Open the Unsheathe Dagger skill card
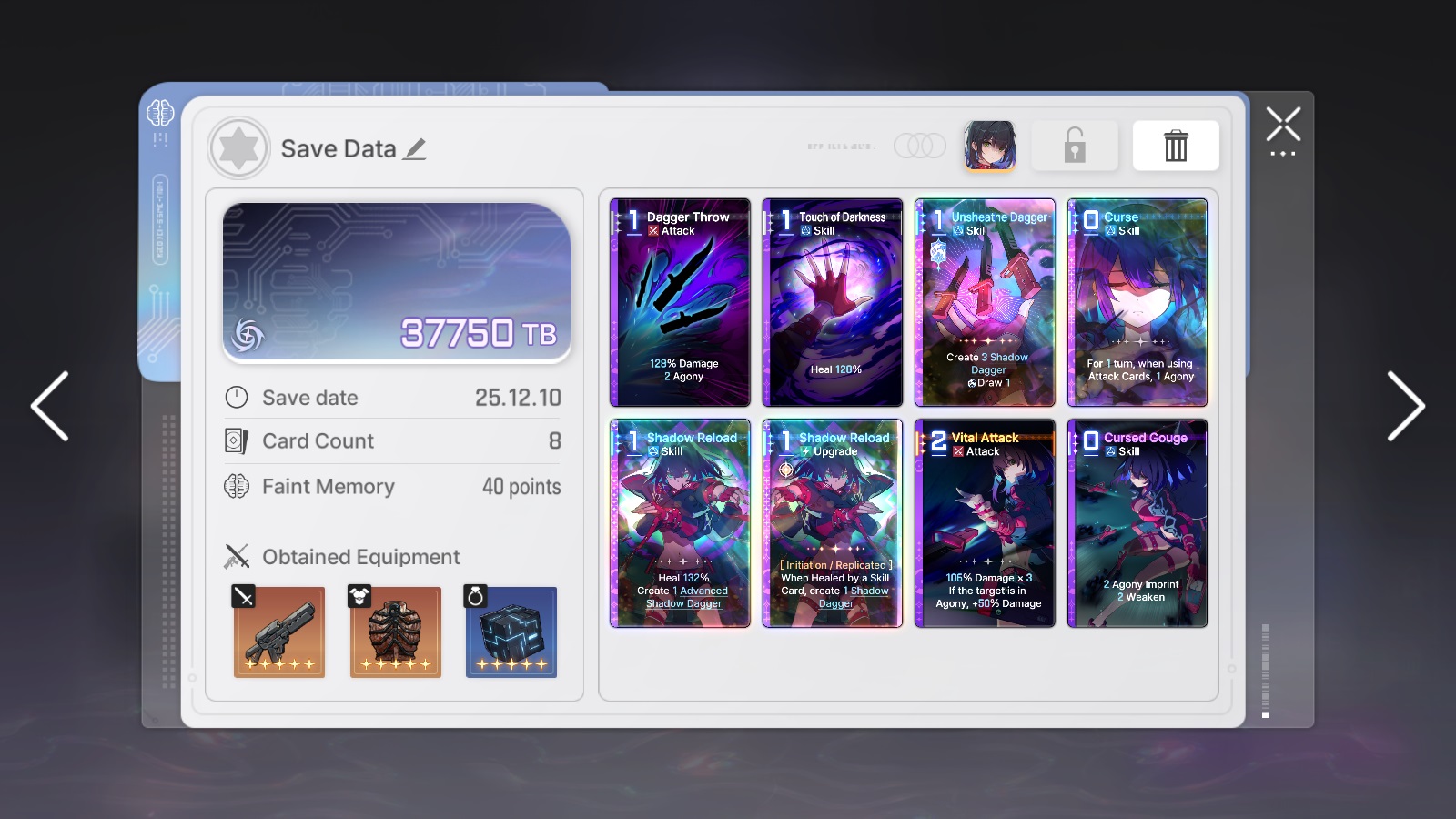Screen dimensions: 1456x819 click(985, 302)
